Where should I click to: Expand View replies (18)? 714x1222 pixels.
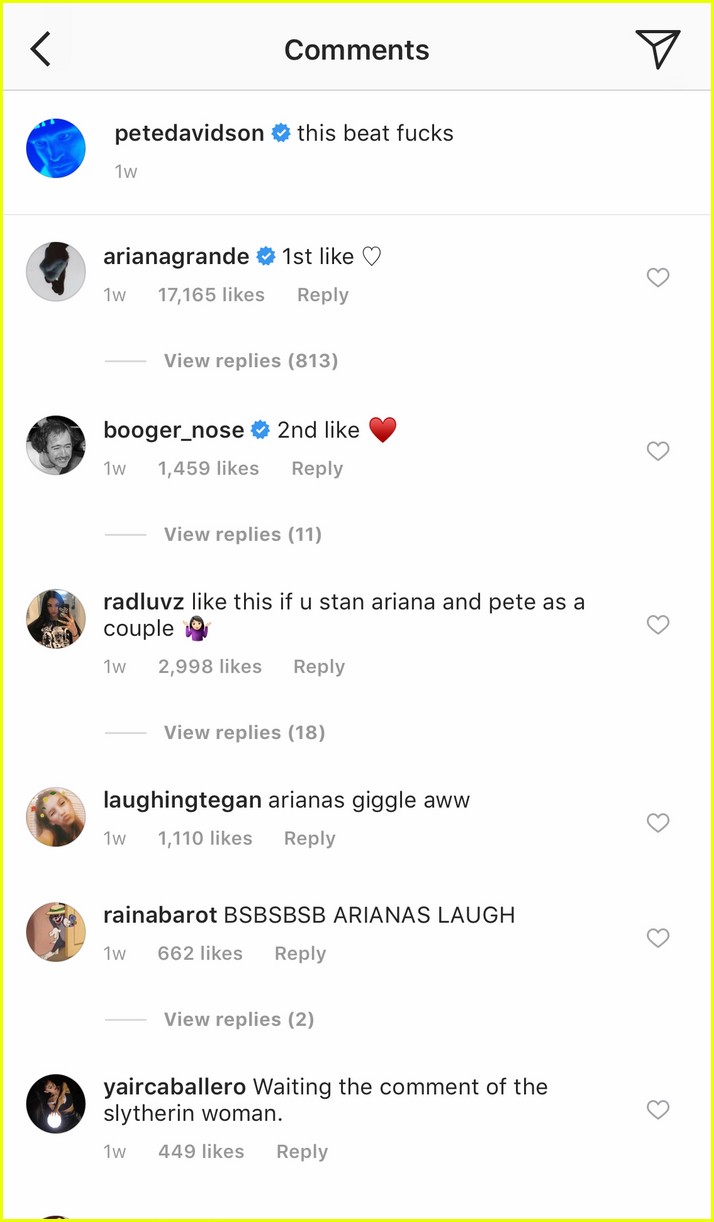244,733
